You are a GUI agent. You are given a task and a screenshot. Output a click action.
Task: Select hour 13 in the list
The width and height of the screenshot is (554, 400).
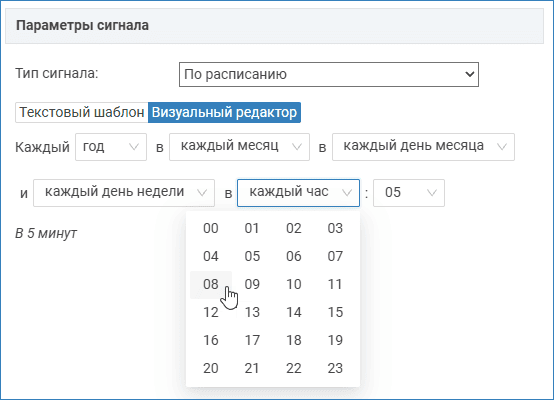click(252, 313)
